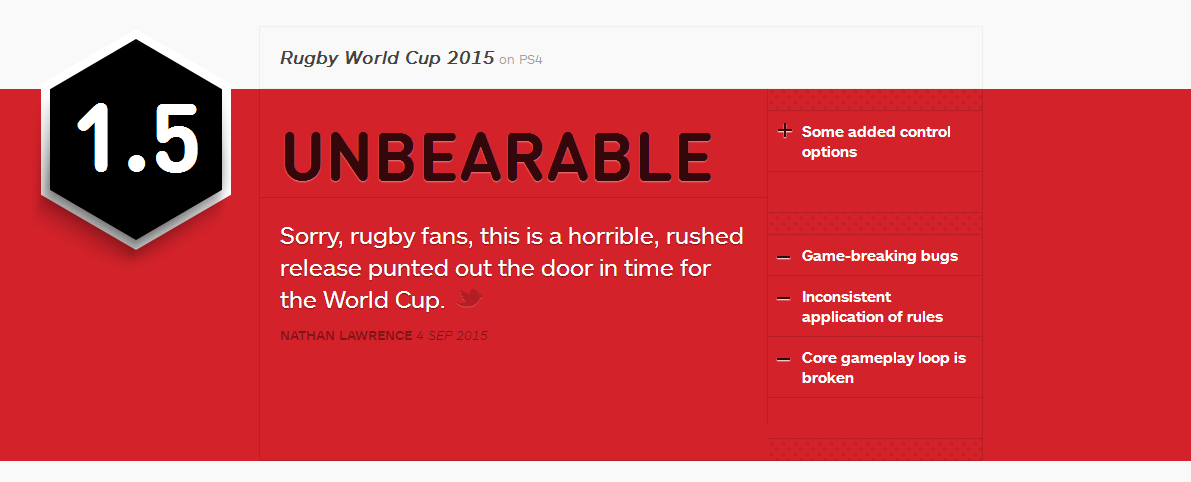Click the dotted pattern header above the pros
The width and height of the screenshot is (1191, 482).
(x=875, y=100)
